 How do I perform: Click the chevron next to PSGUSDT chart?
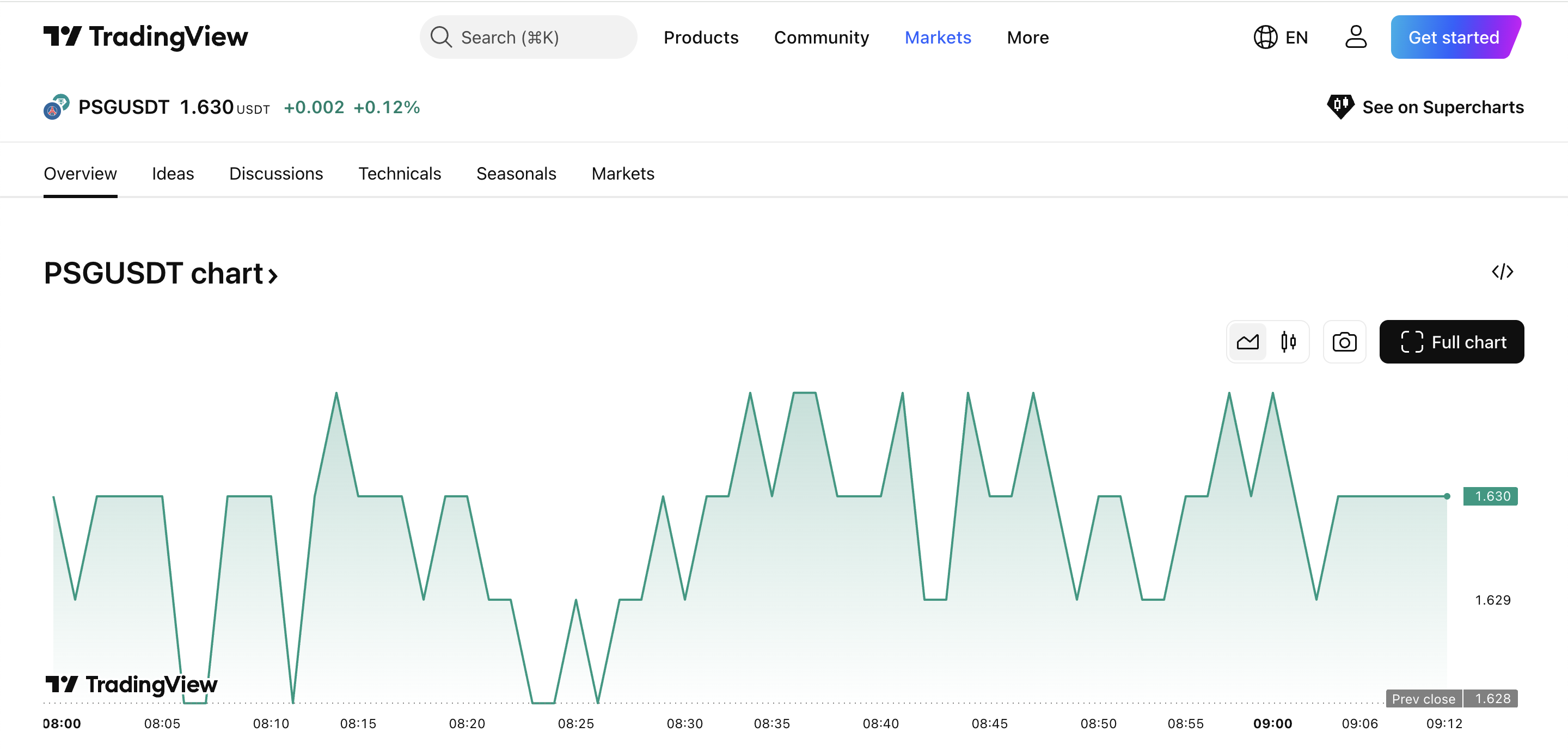273,277
